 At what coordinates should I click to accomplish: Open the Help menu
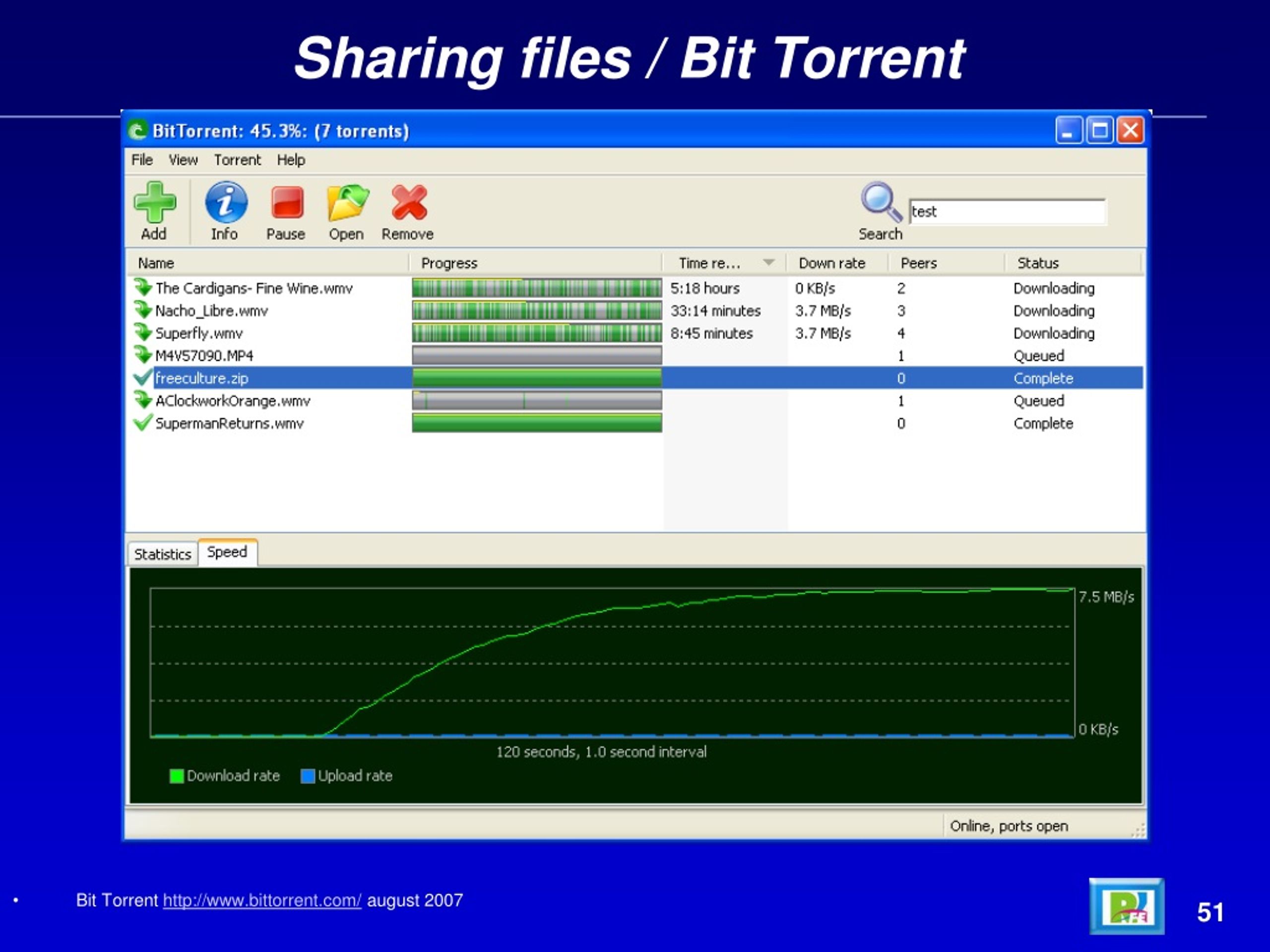291,160
